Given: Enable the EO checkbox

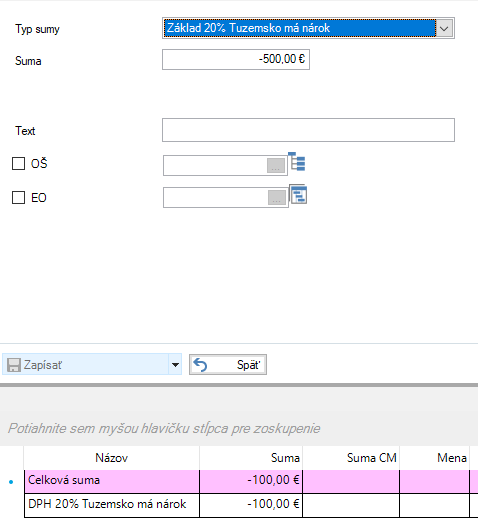Looking at the screenshot, I should tap(19, 197).
